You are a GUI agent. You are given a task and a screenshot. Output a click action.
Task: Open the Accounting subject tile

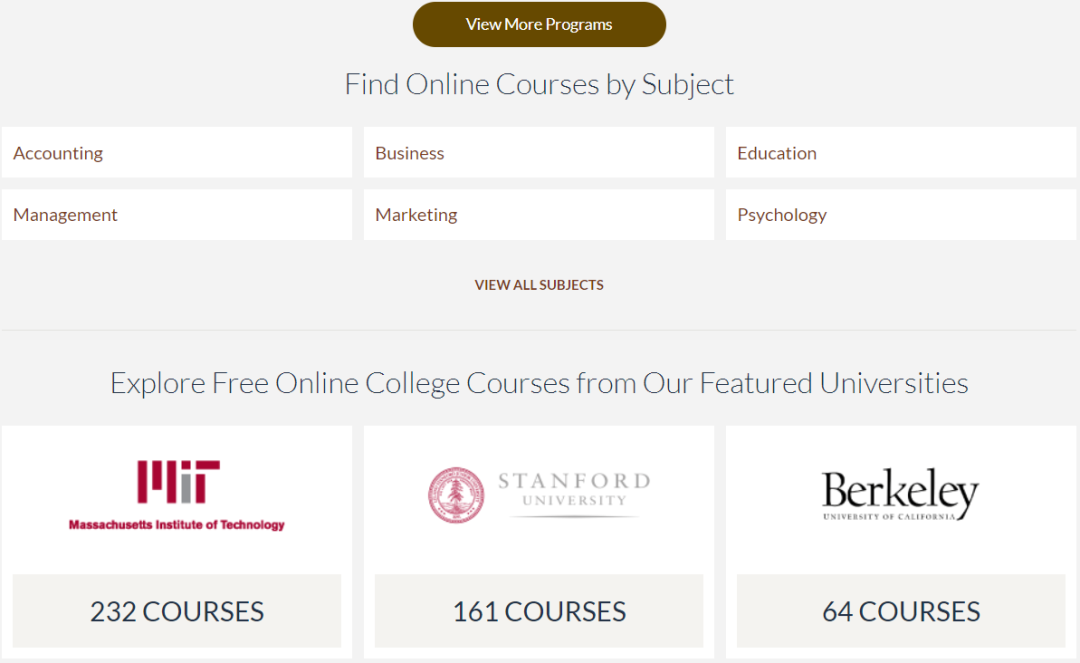[x=177, y=153]
